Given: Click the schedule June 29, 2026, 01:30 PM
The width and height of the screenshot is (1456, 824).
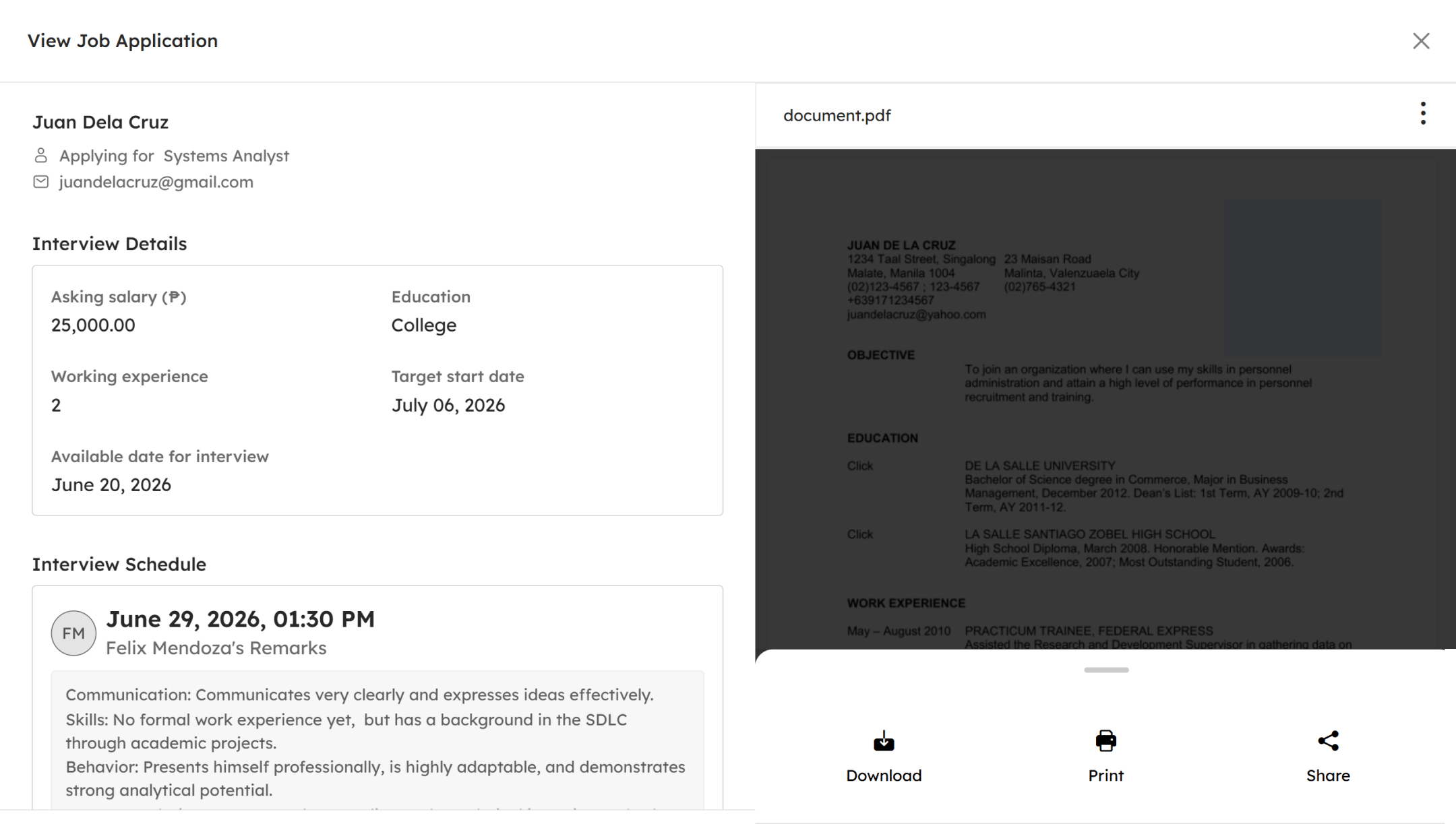Looking at the screenshot, I should click(x=241, y=619).
